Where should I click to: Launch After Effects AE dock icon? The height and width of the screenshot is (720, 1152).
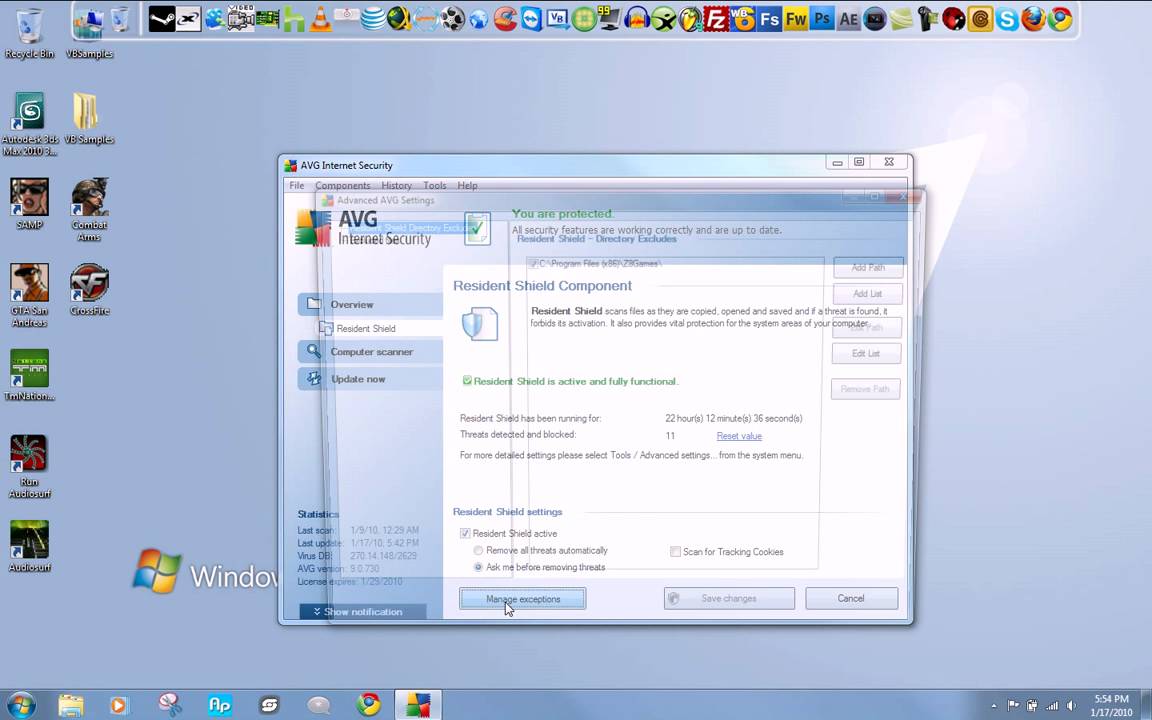[849, 19]
